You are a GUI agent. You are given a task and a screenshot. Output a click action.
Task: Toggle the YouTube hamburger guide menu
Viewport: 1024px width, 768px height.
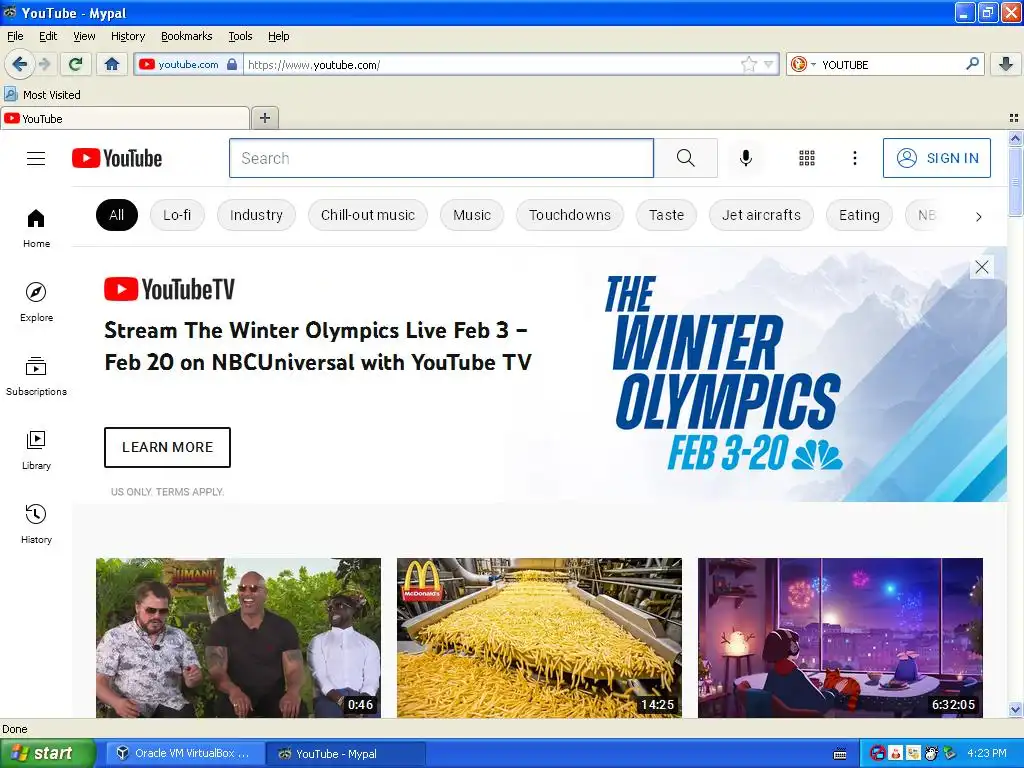coord(36,158)
